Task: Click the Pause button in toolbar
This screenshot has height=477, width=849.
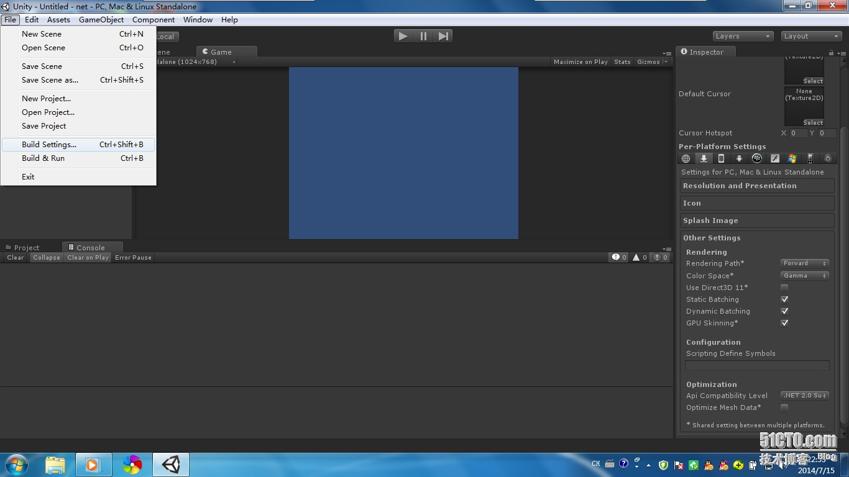Action: click(423, 36)
